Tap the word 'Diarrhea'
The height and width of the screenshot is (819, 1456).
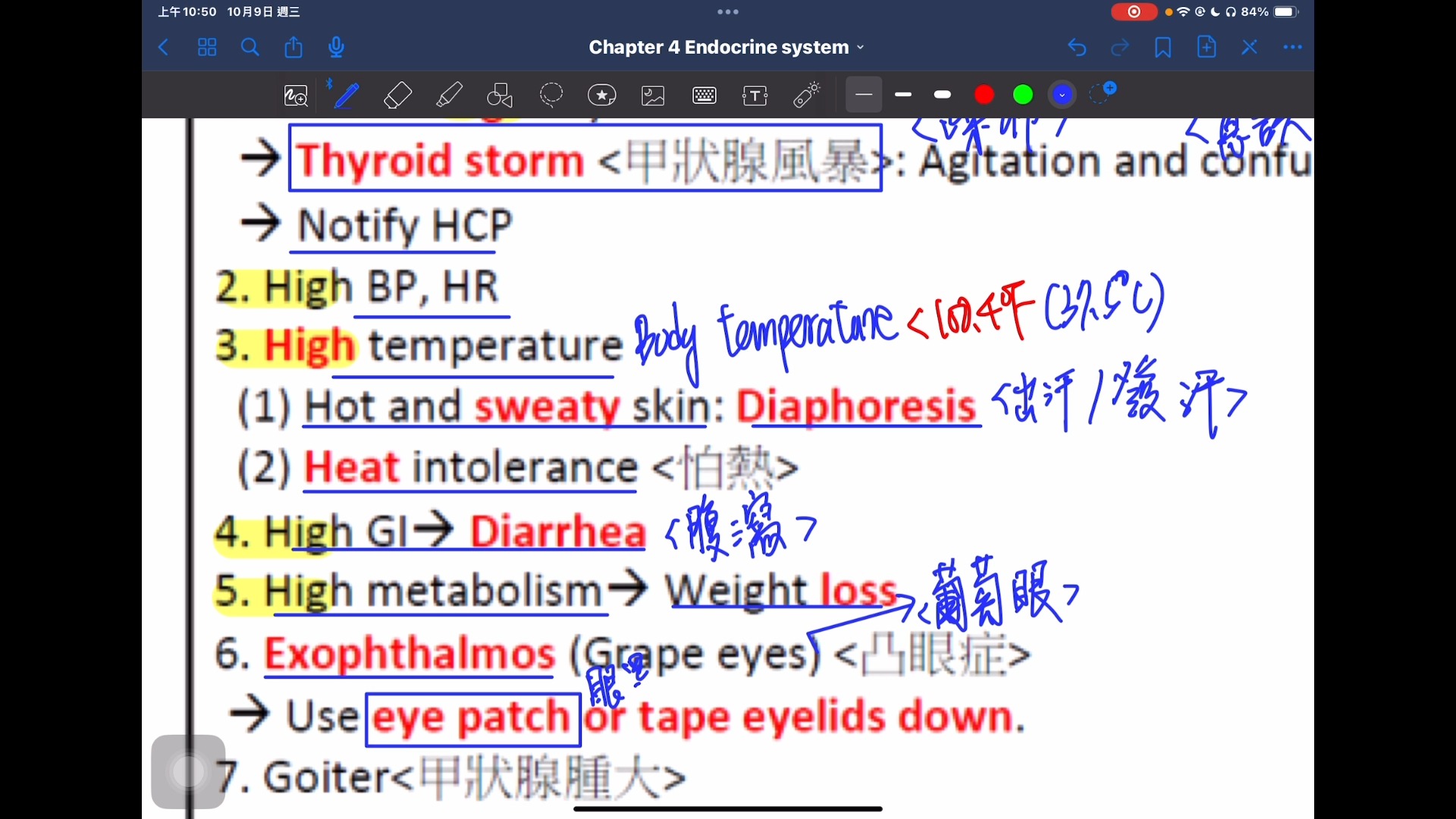(557, 531)
